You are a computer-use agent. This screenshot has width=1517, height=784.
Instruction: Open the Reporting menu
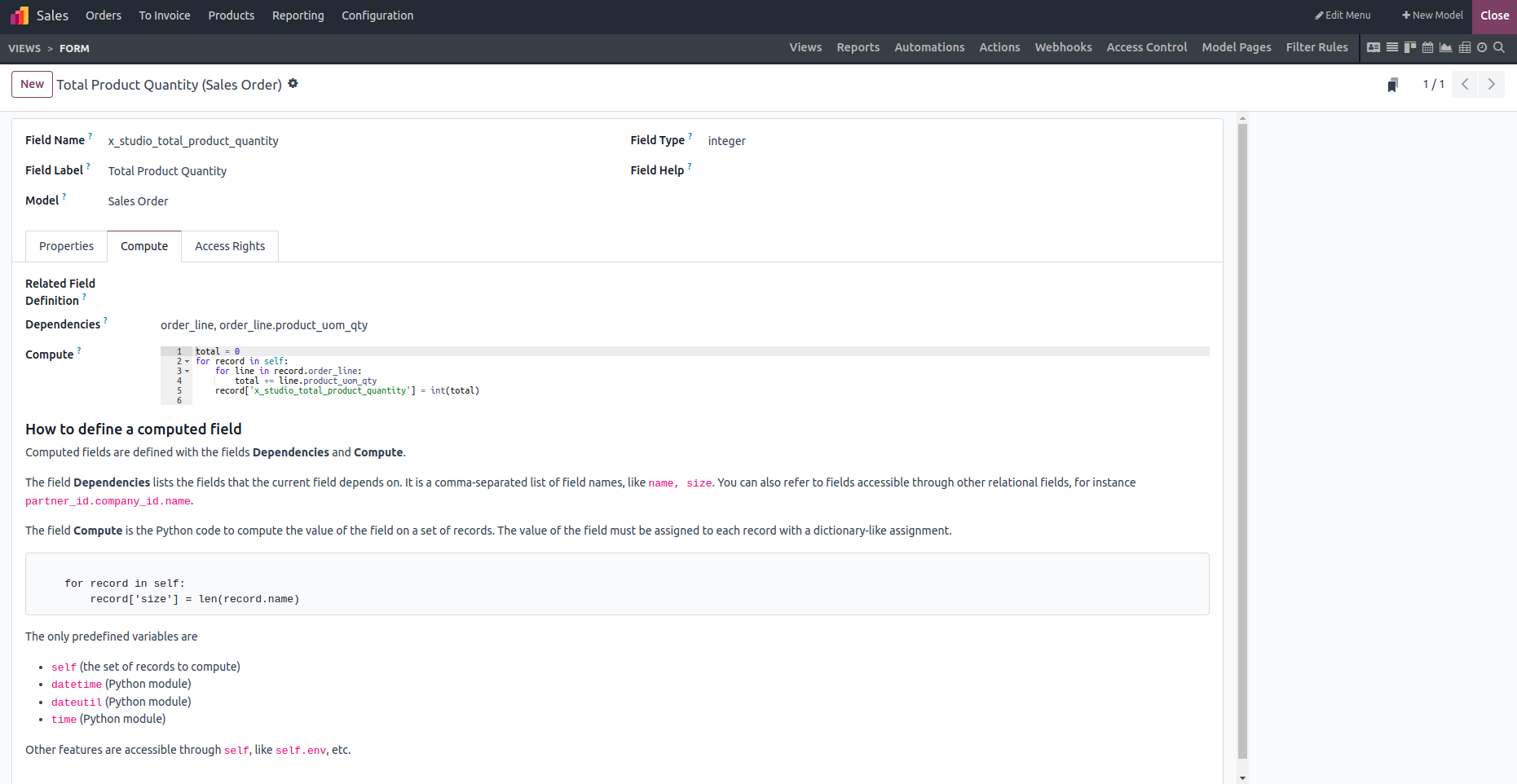(298, 15)
